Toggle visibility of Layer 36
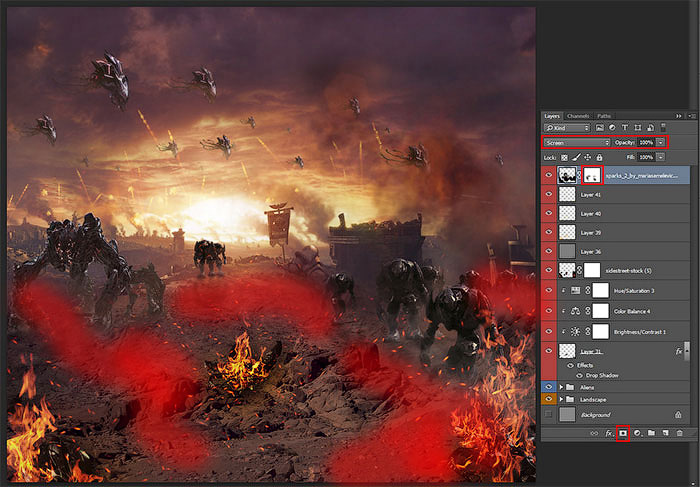This screenshot has width=700, height=487. (x=549, y=251)
